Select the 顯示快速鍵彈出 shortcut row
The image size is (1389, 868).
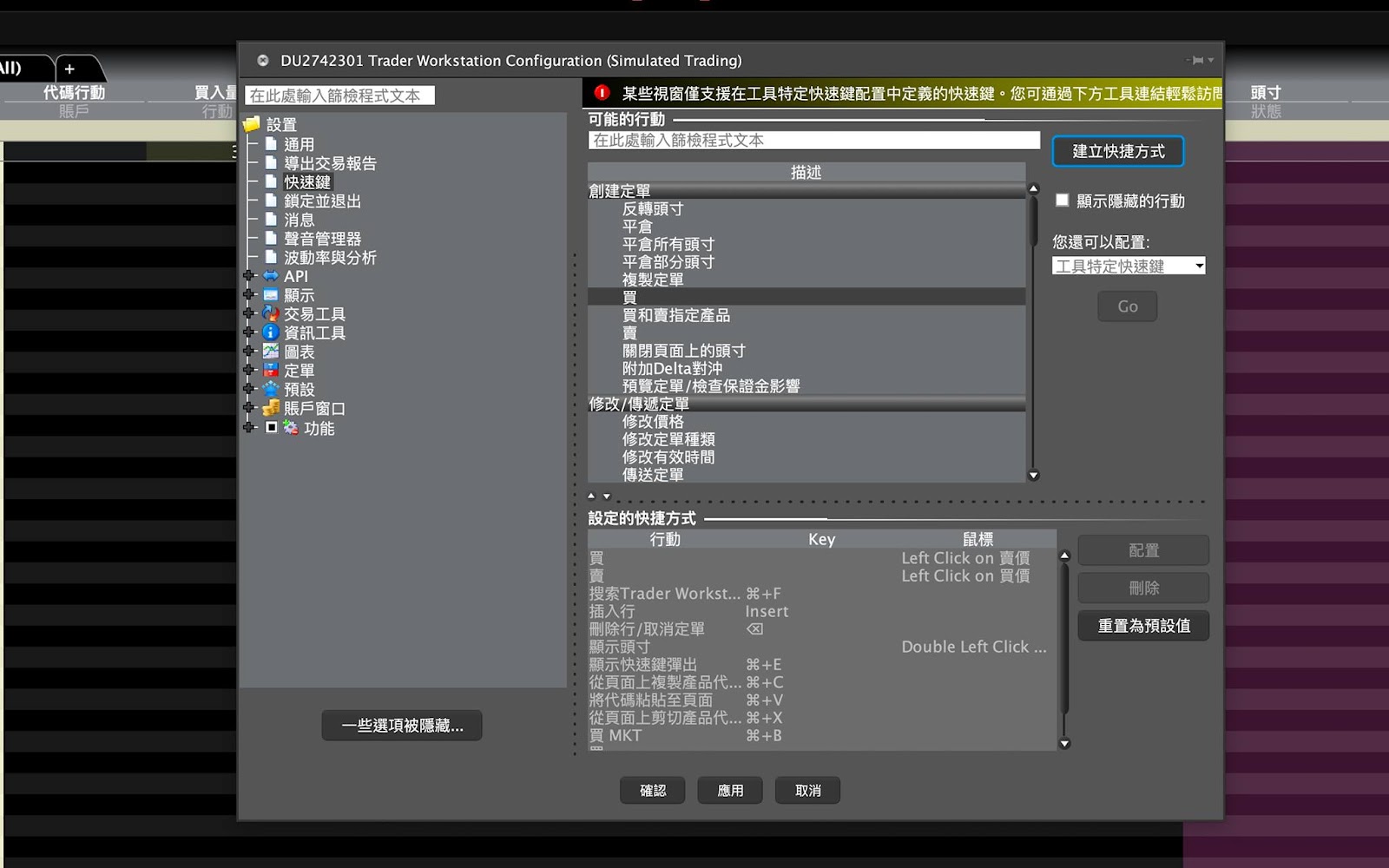click(x=822, y=664)
